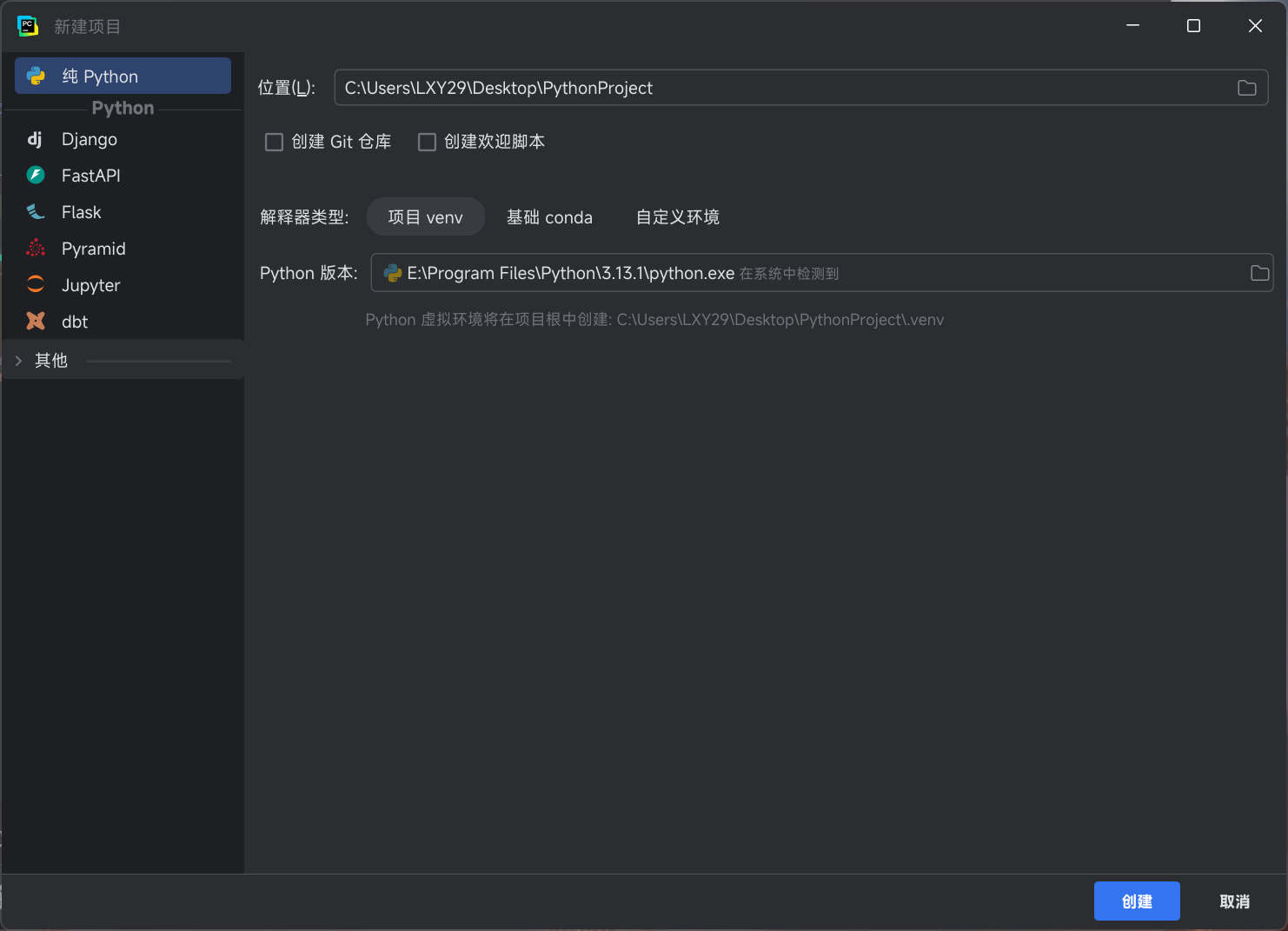The image size is (1288, 931).
Task: Click the Flask icon
Action: point(36,212)
